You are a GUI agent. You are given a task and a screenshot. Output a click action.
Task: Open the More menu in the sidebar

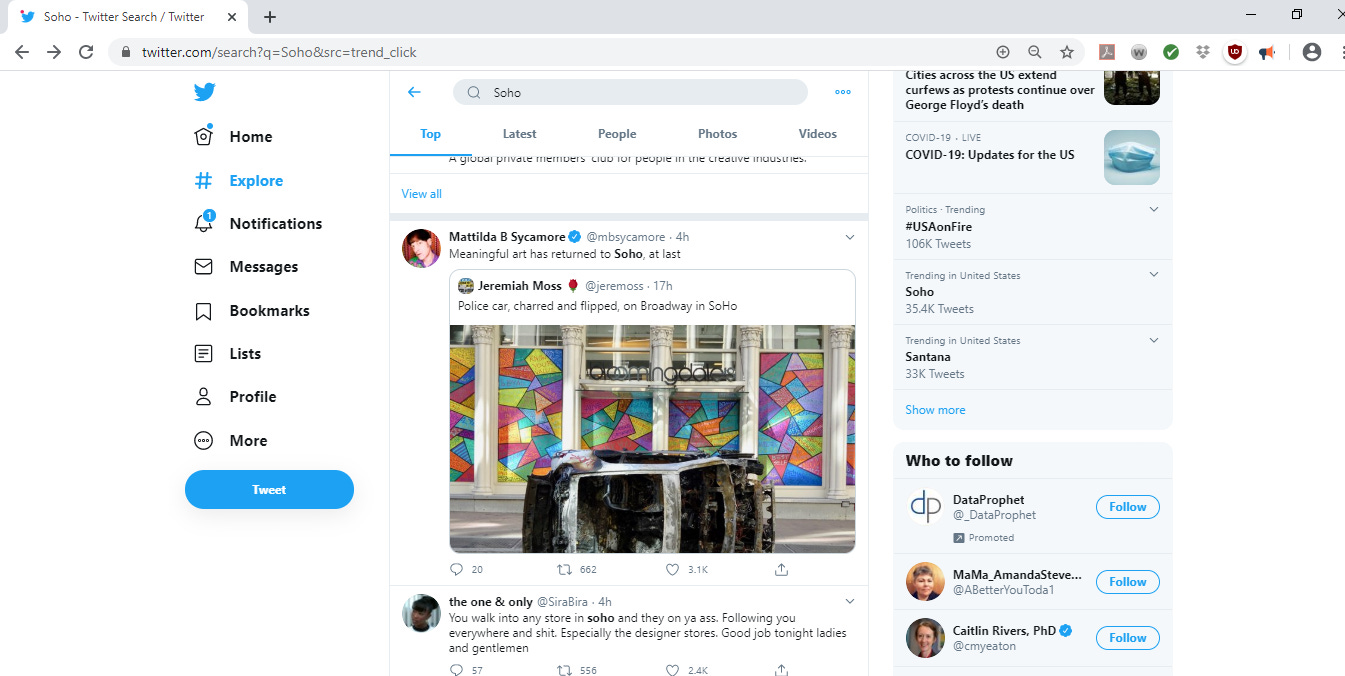(230, 441)
